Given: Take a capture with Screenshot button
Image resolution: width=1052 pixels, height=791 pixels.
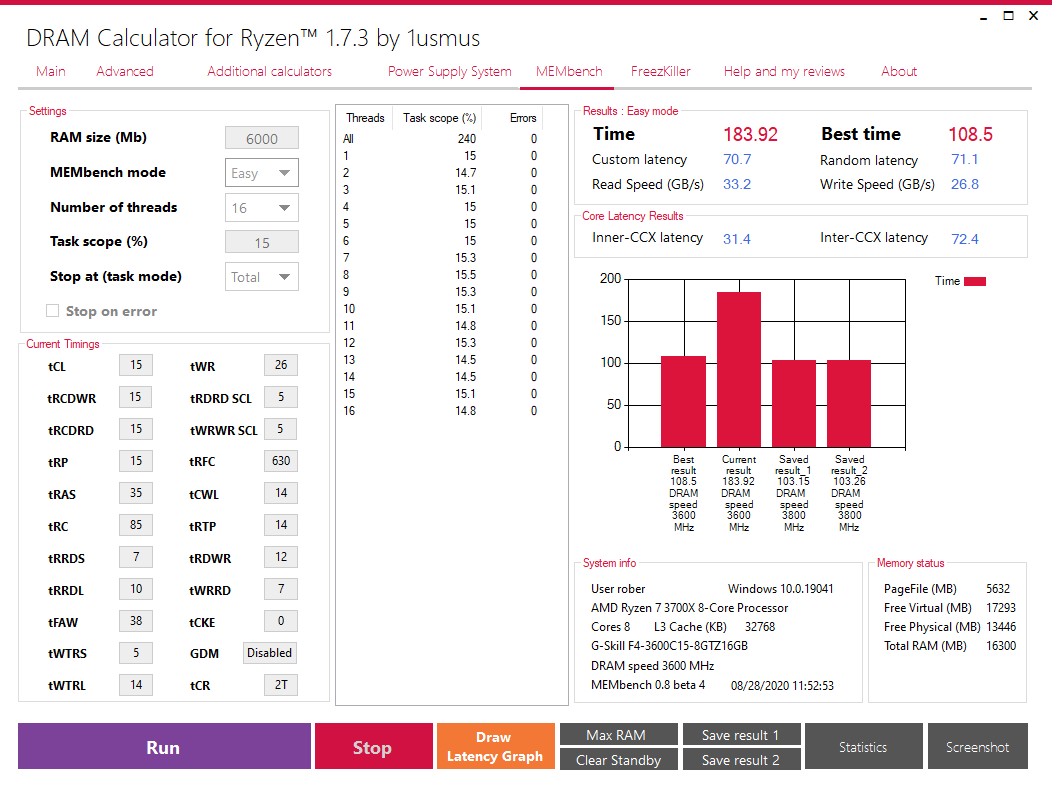Looking at the screenshot, I should [978, 746].
